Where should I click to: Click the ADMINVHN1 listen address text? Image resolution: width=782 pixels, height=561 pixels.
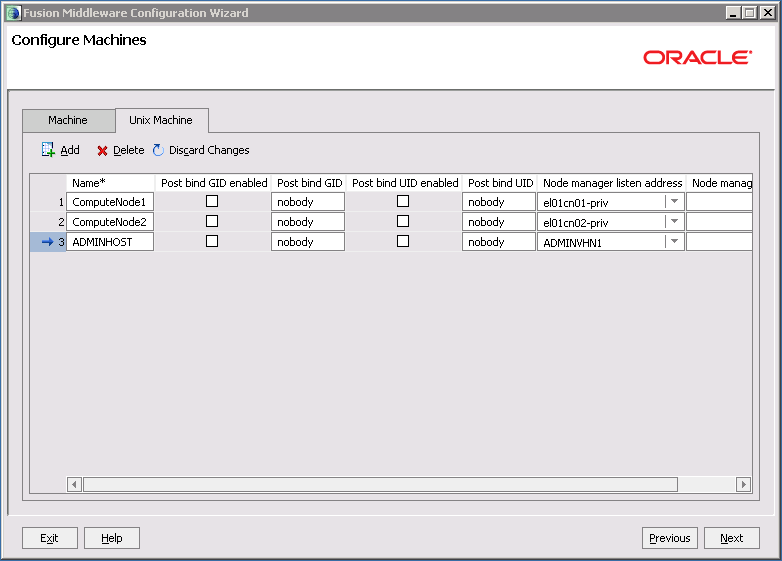click(x=572, y=243)
